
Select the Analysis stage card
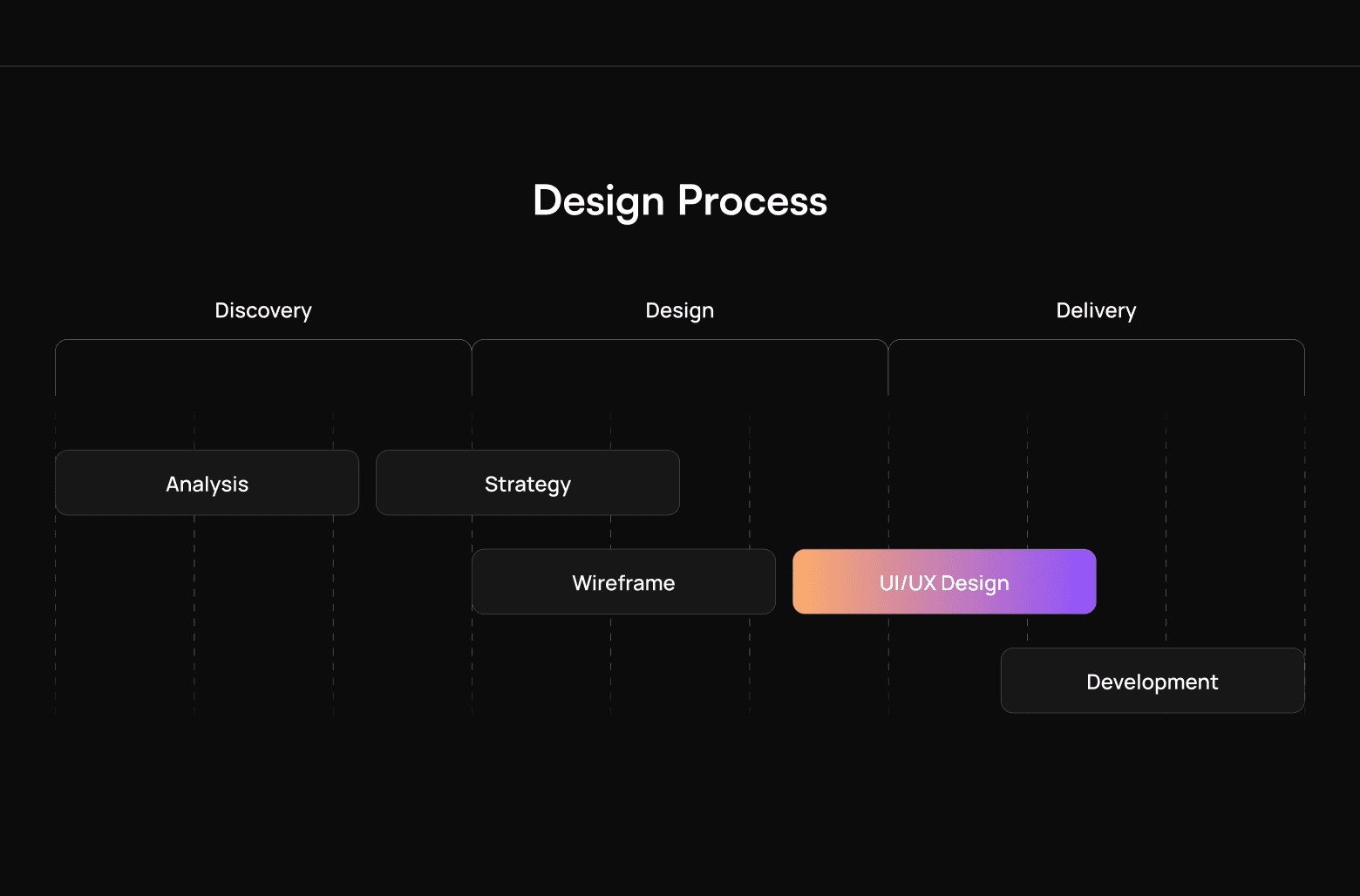tap(207, 483)
